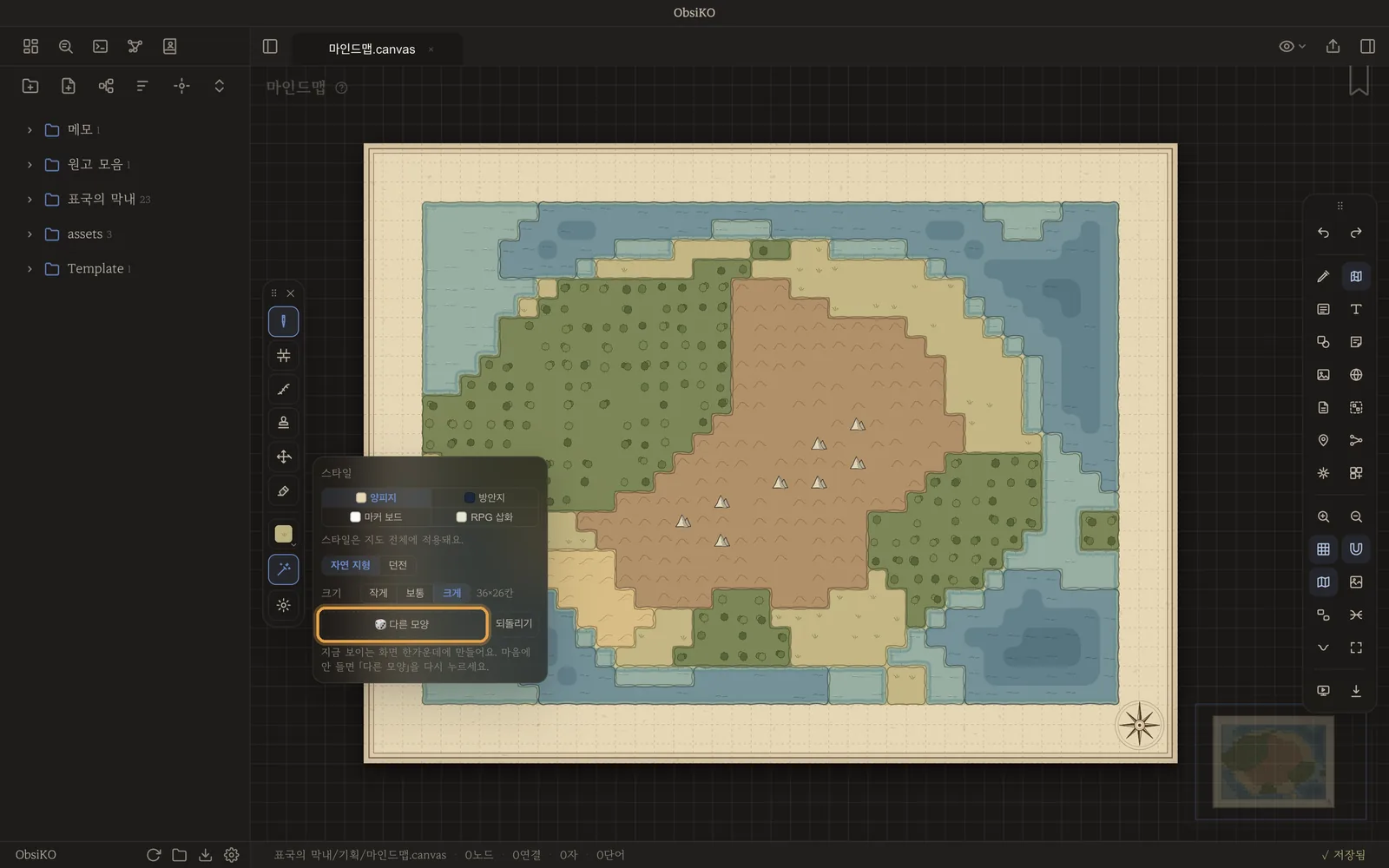The image size is (1389, 868).
Task: Add a location pin marker
Action: tap(1323, 440)
